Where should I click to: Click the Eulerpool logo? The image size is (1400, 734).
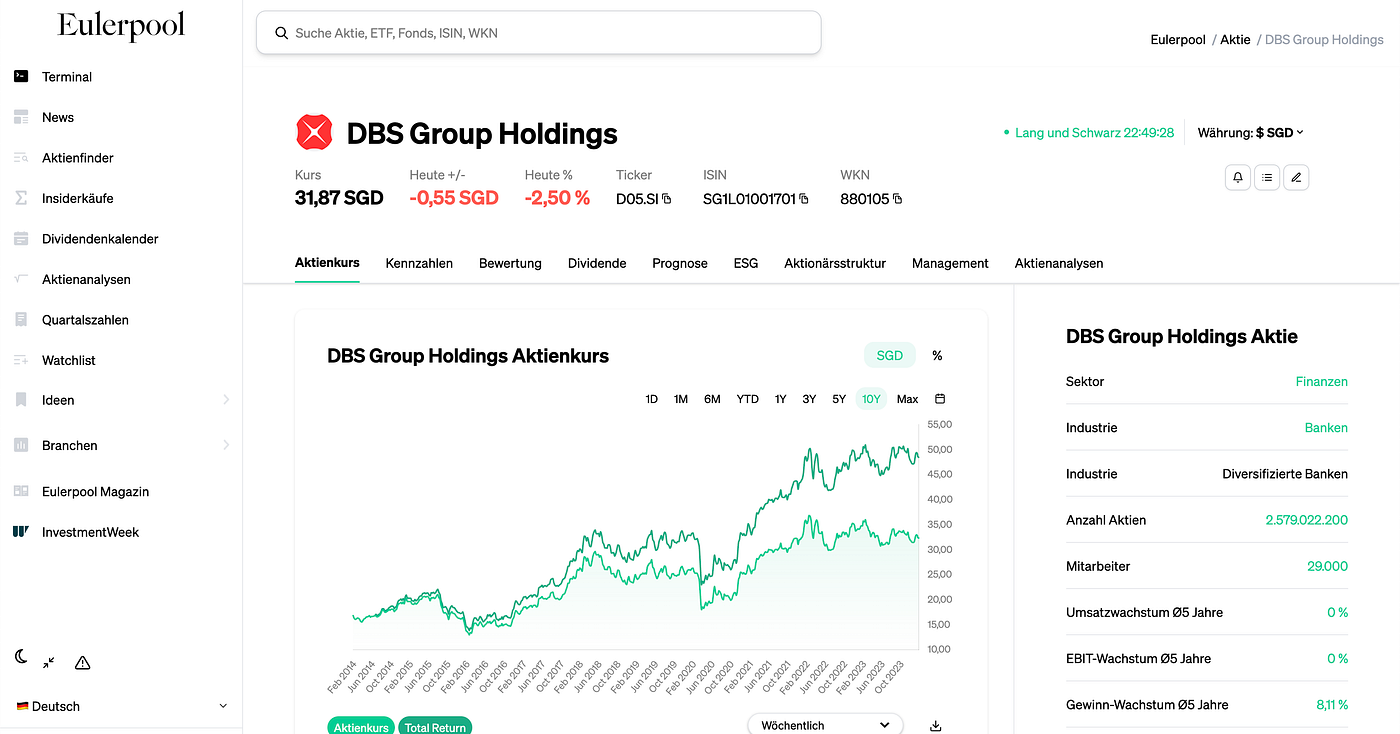point(121,26)
